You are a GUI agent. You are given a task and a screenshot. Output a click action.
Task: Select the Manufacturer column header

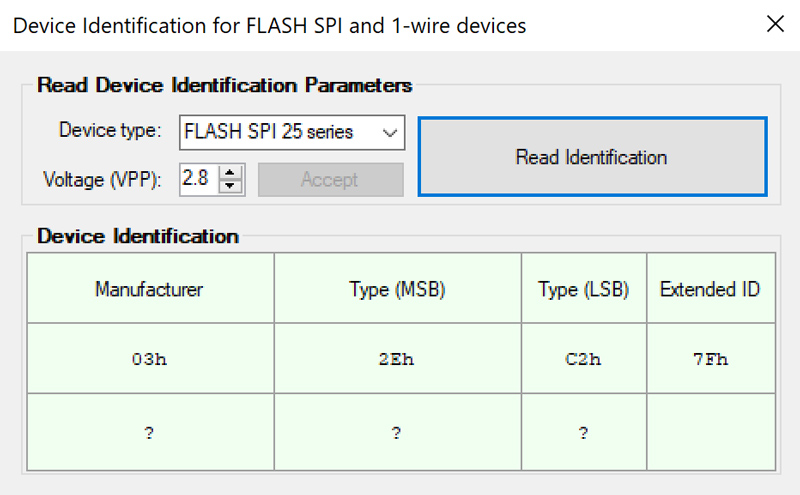(149, 290)
